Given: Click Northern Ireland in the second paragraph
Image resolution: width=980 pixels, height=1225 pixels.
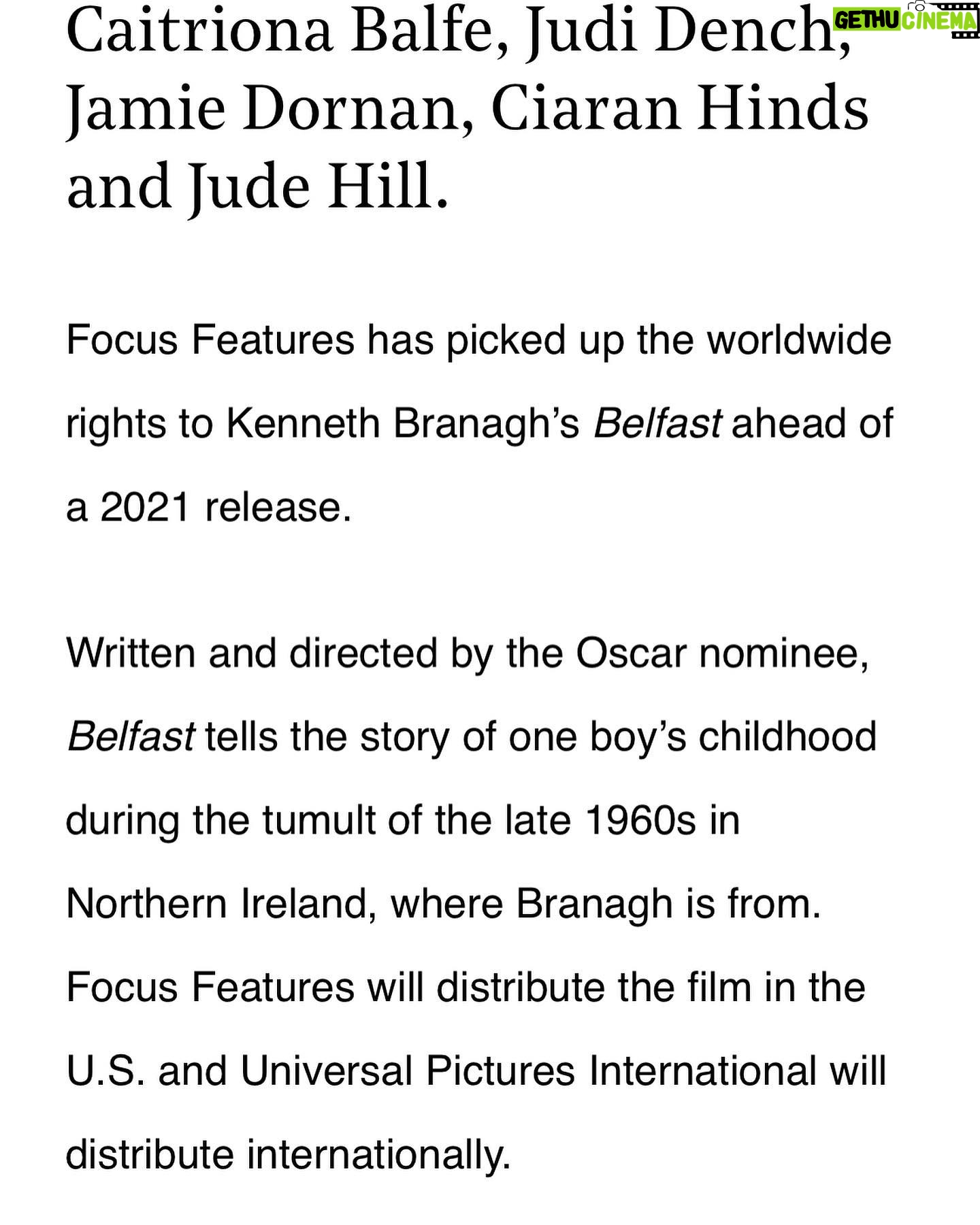Looking at the screenshot, I should coord(218,904).
